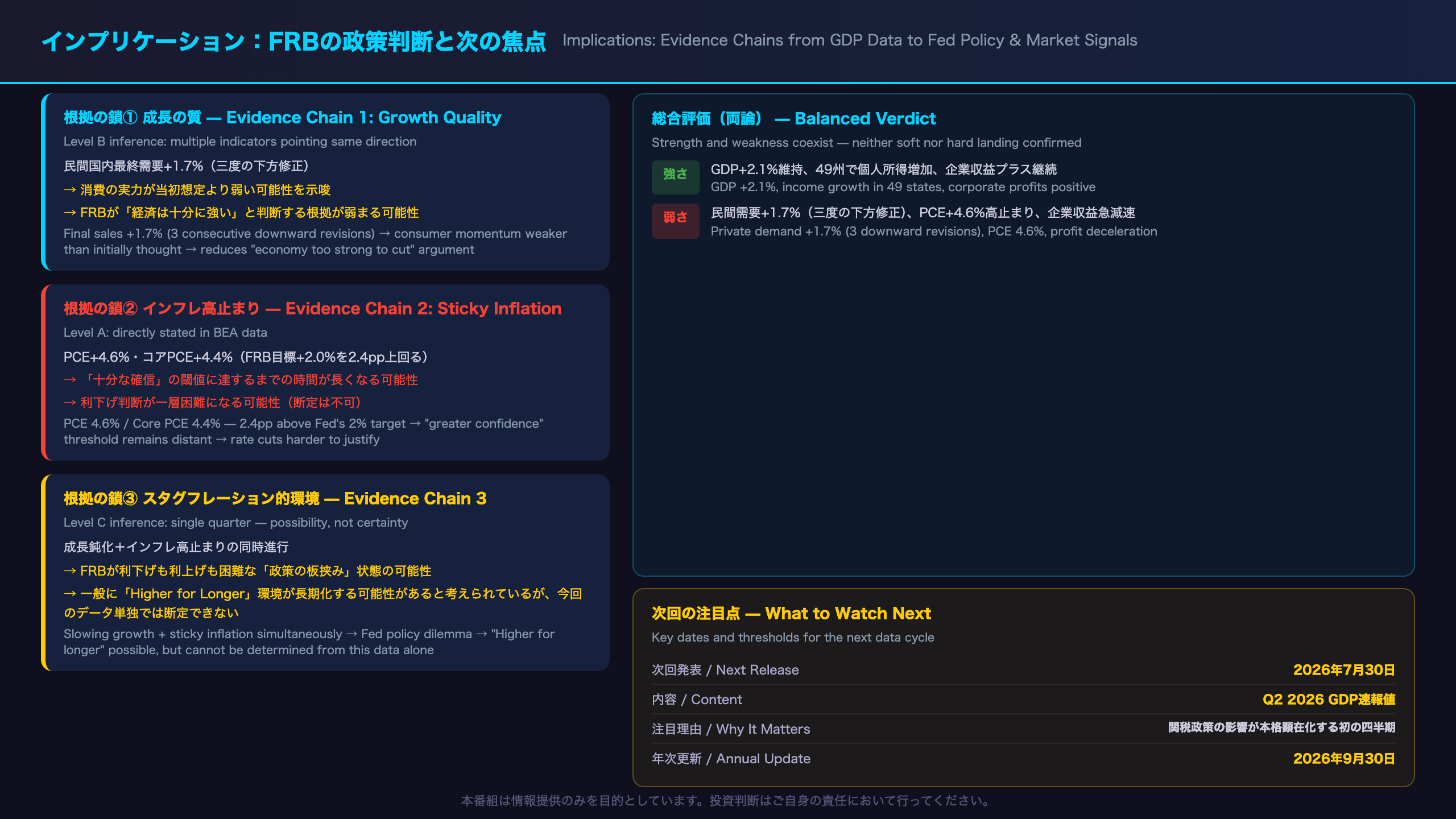Screen dimensions: 1456x819
Task: Select the Evidence Chain 1: Growth Quality heading
Action: point(282,118)
